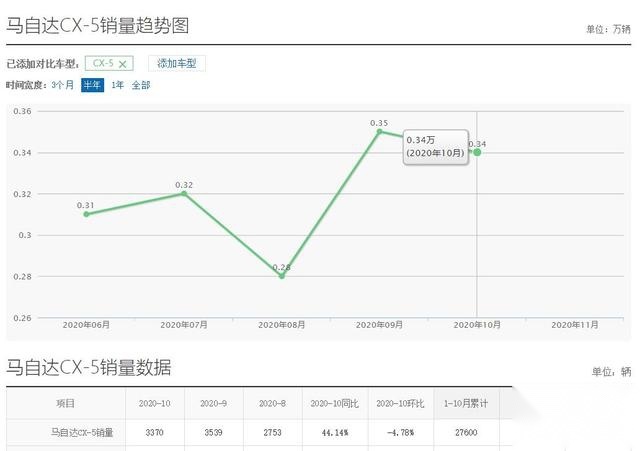Click table header 2020-10同比
640x451 pixels.
(335, 403)
